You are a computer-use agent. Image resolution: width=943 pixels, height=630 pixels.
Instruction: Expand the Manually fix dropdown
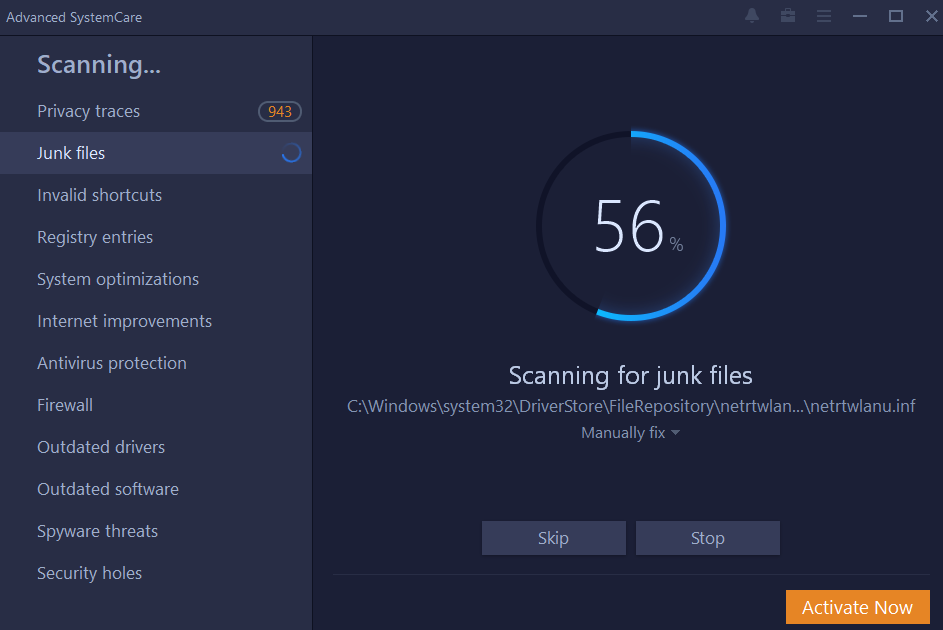tap(630, 433)
